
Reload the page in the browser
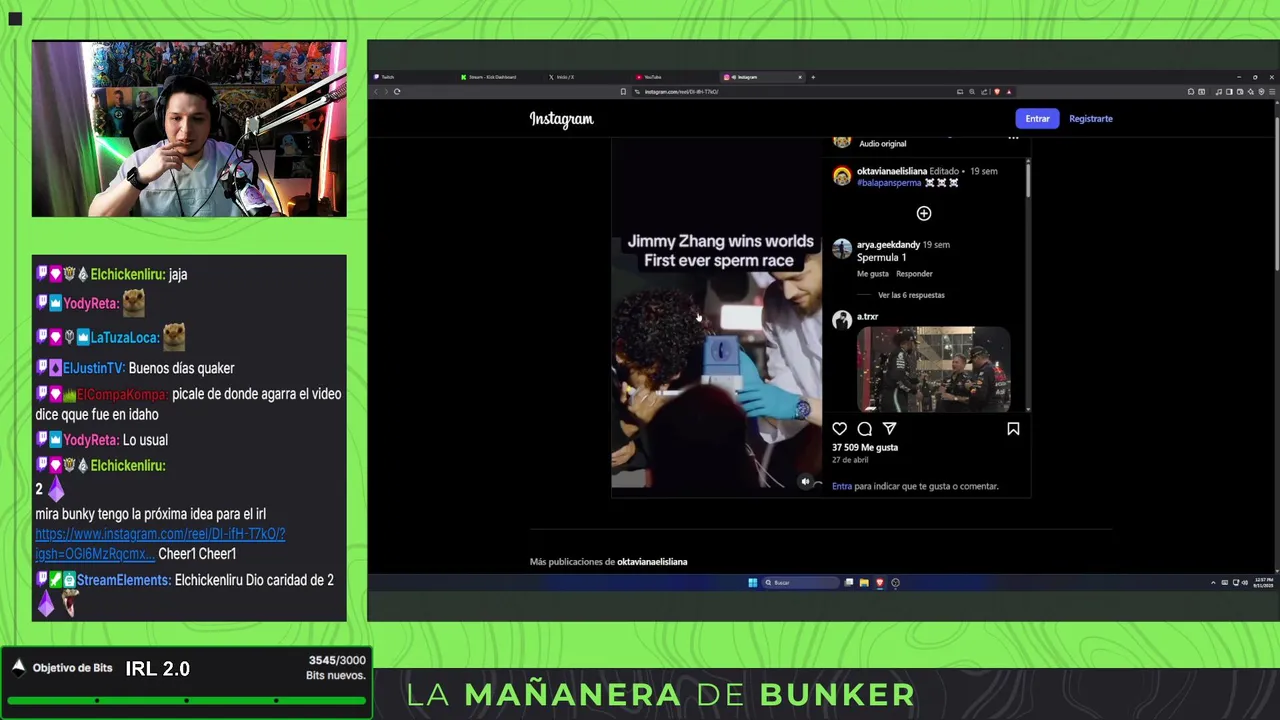click(397, 92)
